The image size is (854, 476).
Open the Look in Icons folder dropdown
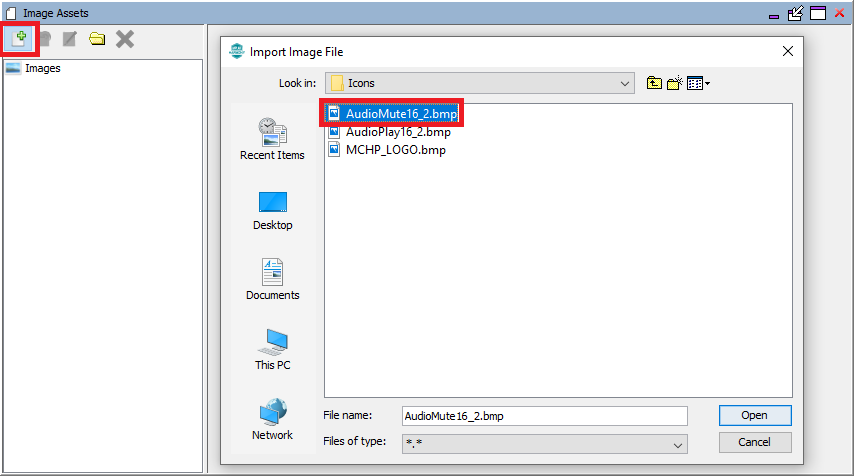[480, 83]
